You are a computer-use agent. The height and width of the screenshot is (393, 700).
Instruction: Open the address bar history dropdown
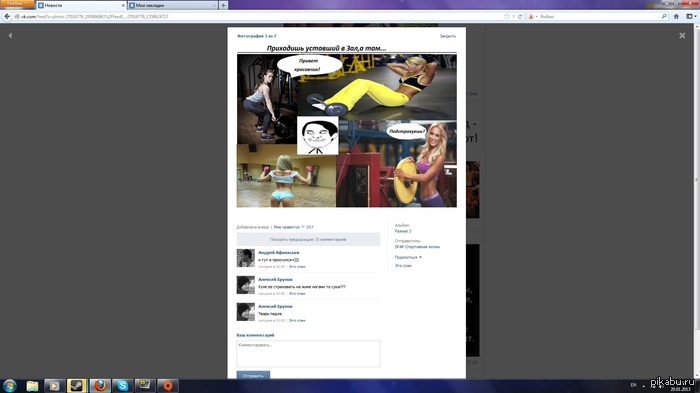[513, 17]
